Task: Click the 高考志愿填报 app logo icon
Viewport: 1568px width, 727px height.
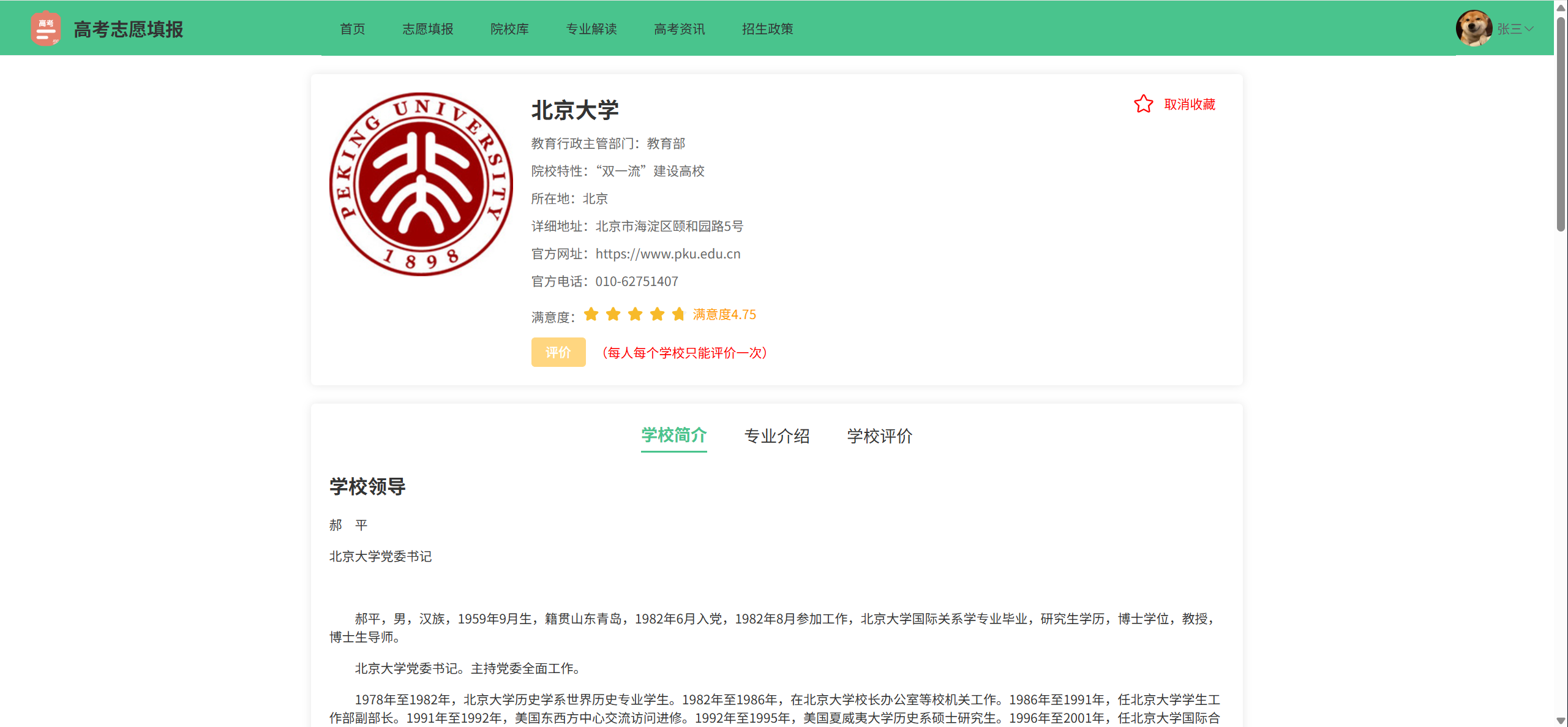Action: point(46,29)
